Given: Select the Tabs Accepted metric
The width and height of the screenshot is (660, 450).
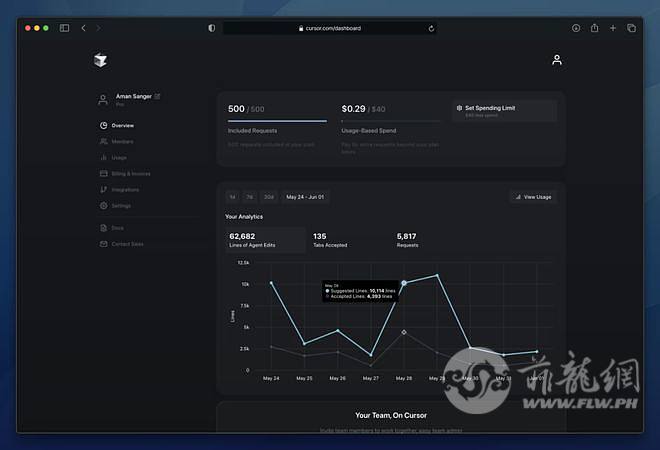Looking at the screenshot, I should pos(330,240).
